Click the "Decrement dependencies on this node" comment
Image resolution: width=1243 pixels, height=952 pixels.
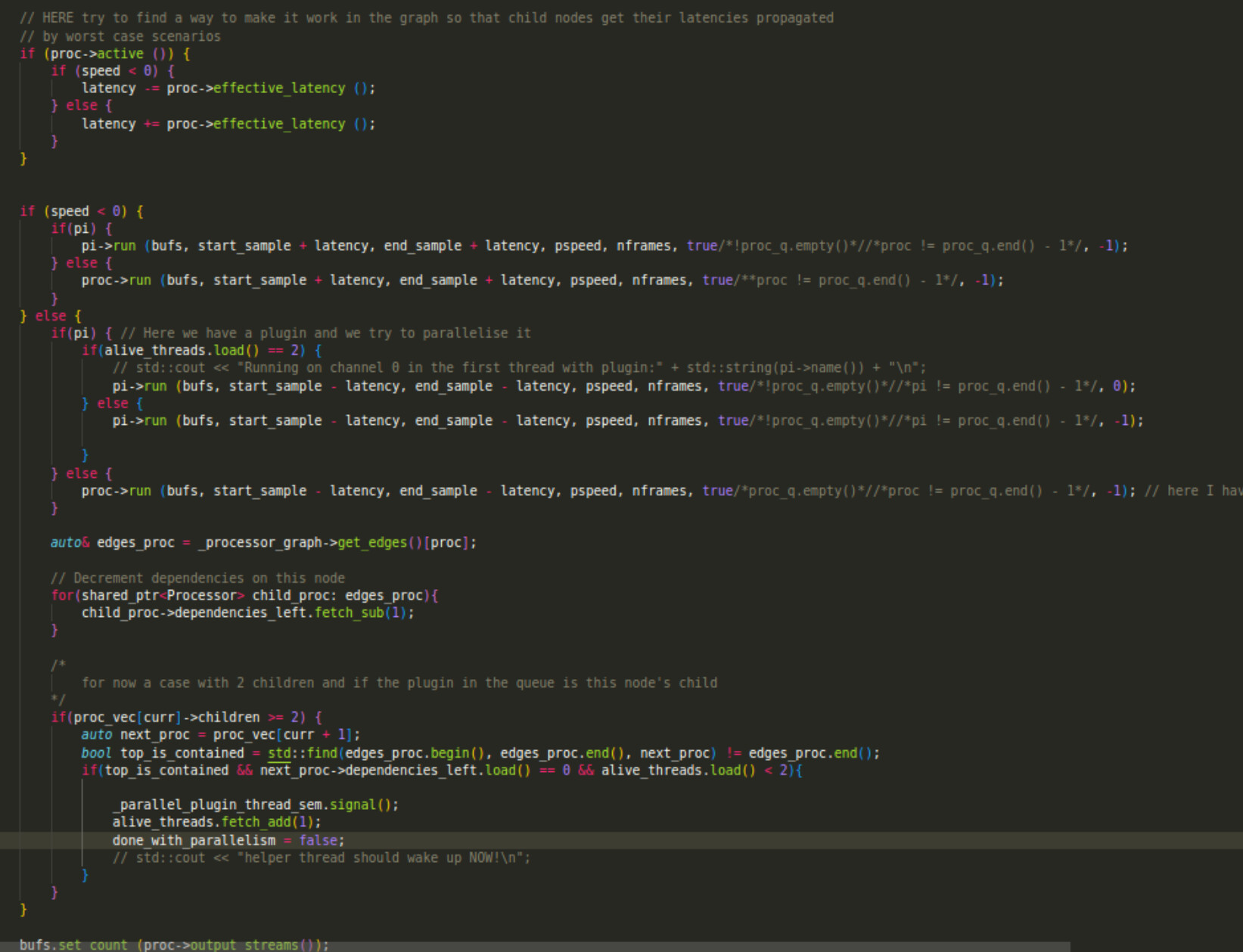coord(197,578)
